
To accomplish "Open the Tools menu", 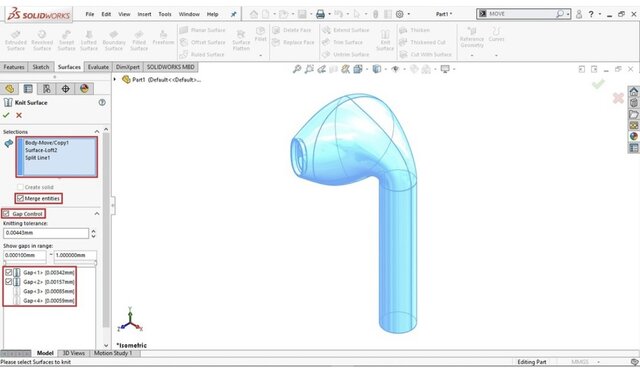I will coord(165,14).
